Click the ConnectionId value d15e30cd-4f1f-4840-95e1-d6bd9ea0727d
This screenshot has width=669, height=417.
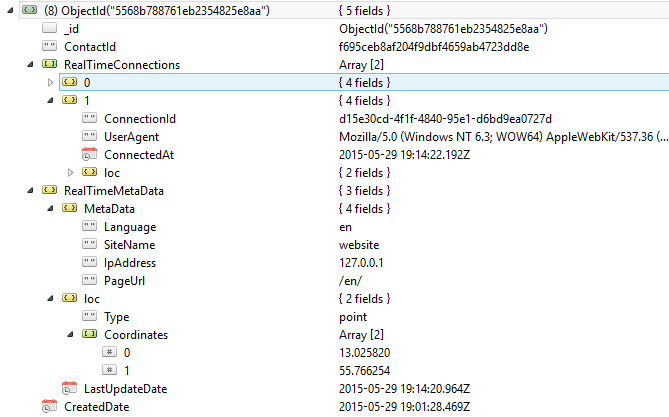[x=445, y=119]
